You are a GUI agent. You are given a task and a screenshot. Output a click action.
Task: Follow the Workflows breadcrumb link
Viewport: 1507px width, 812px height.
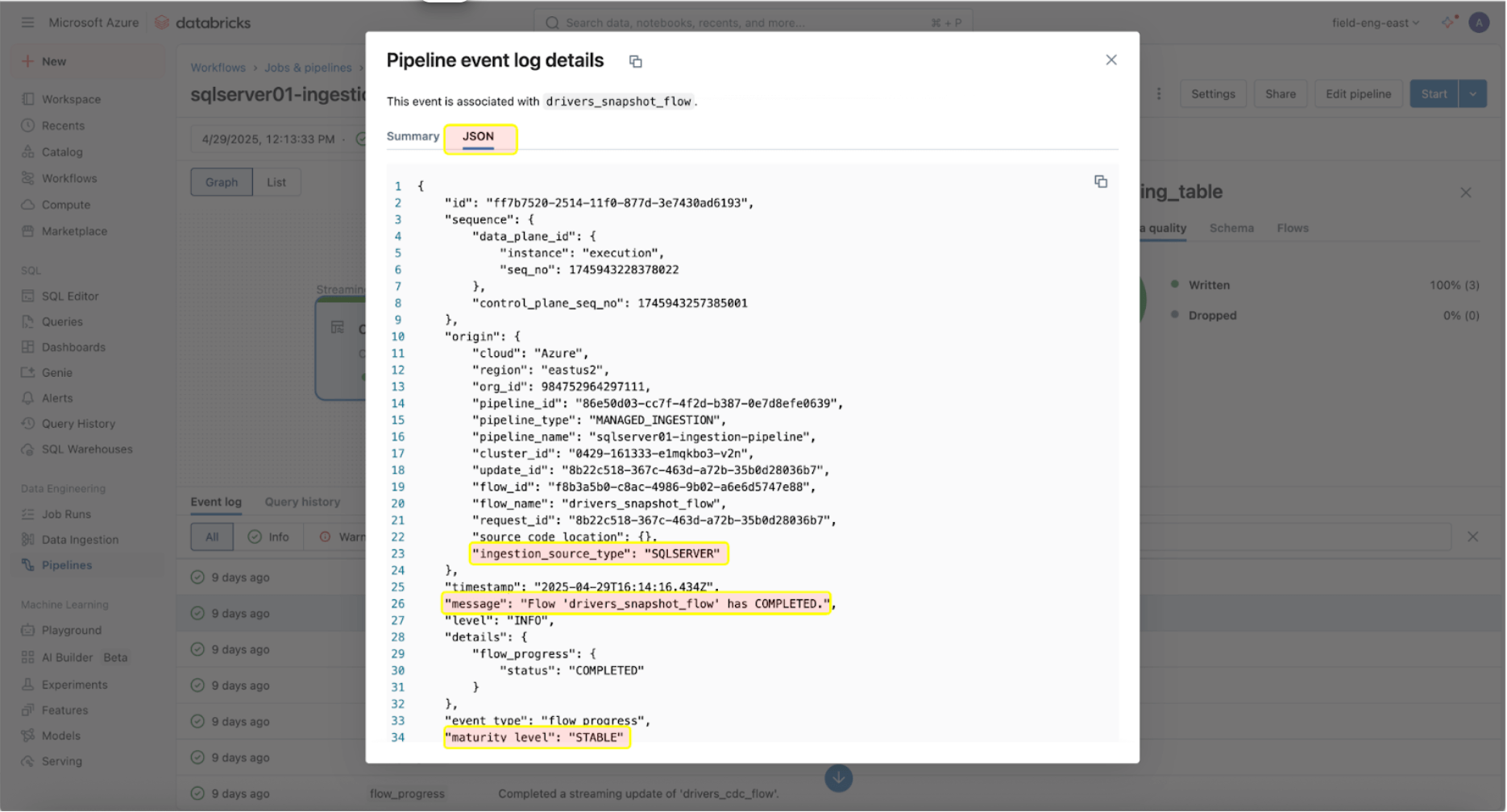pos(218,68)
